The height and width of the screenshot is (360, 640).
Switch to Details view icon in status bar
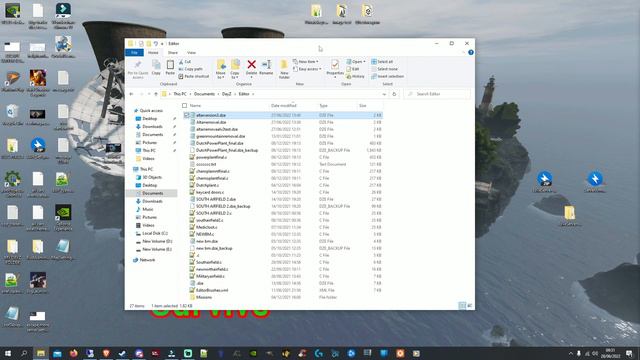pos(462,305)
